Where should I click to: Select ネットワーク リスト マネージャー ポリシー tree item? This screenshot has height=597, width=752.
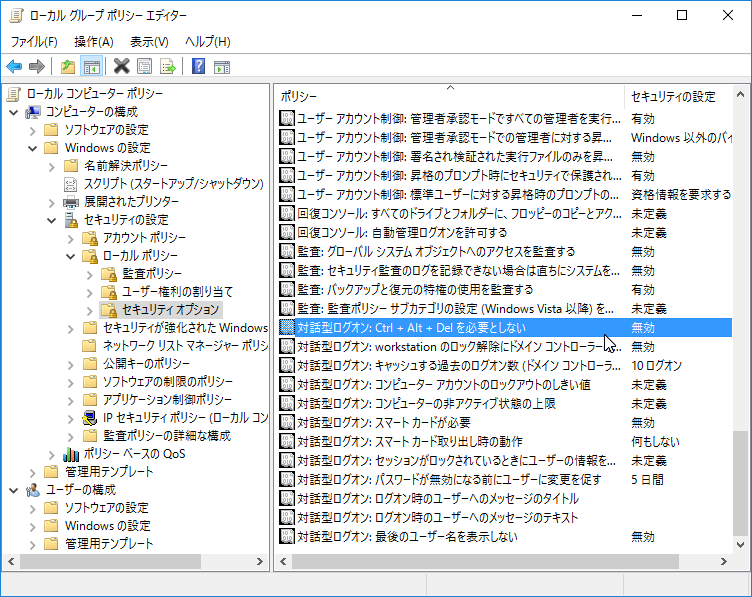click(x=185, y=346)
